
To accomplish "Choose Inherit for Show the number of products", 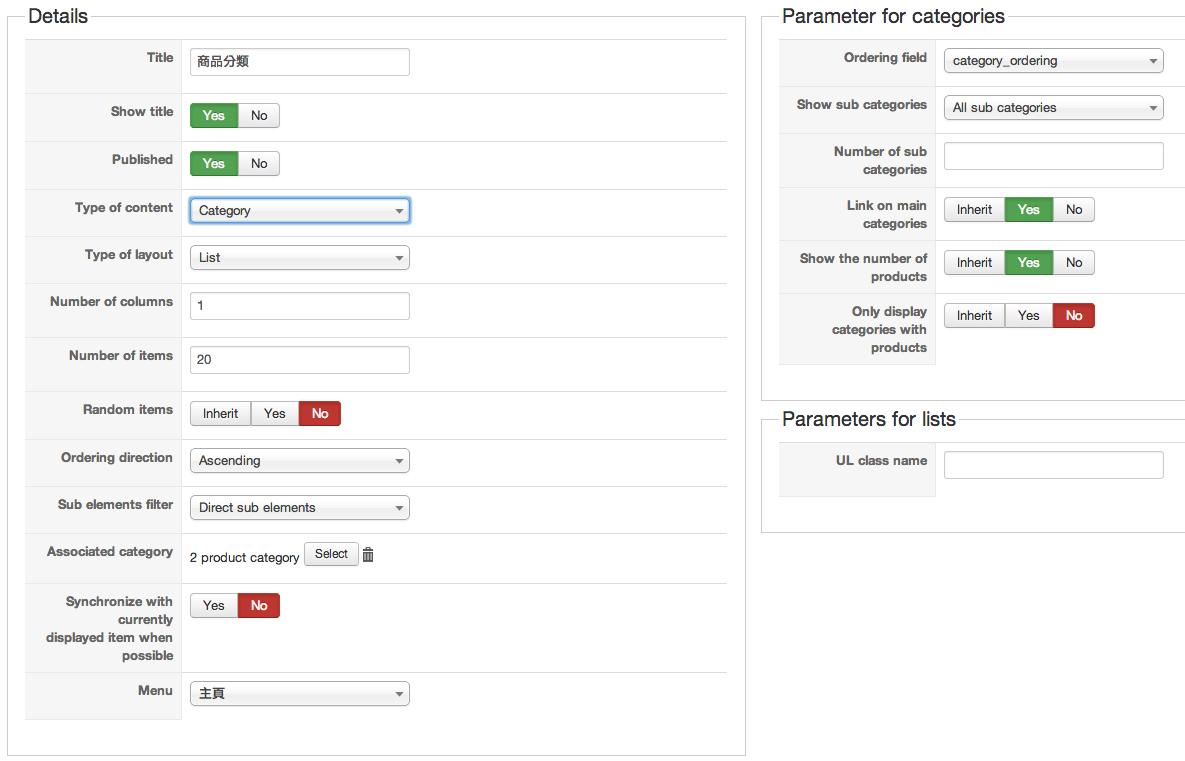I will tap(974, 263).
